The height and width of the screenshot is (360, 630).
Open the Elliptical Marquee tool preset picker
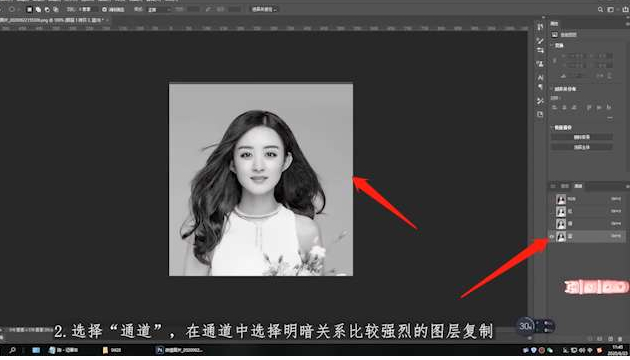coord(13,9)
